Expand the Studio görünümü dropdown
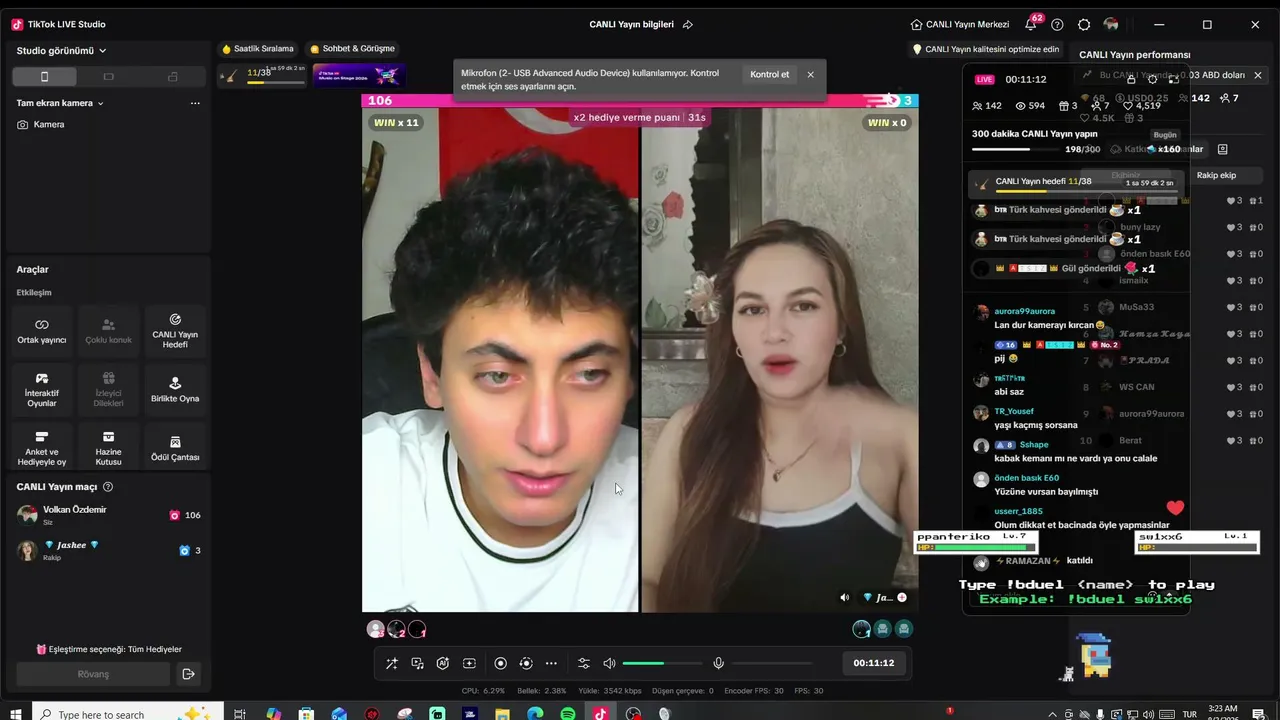The image size is (1280, 720). tap(62, 51)
